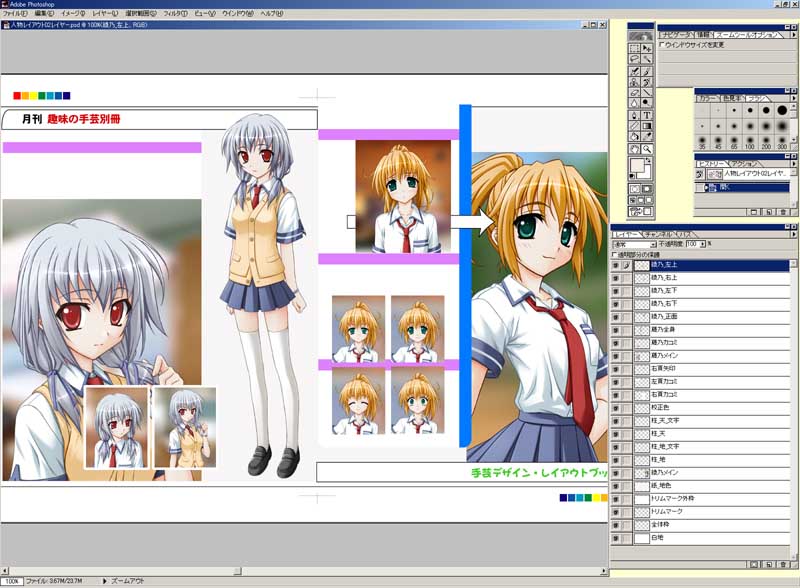Hide the 校正色 layer
800x588 pixels.
[x=616, y=408]
